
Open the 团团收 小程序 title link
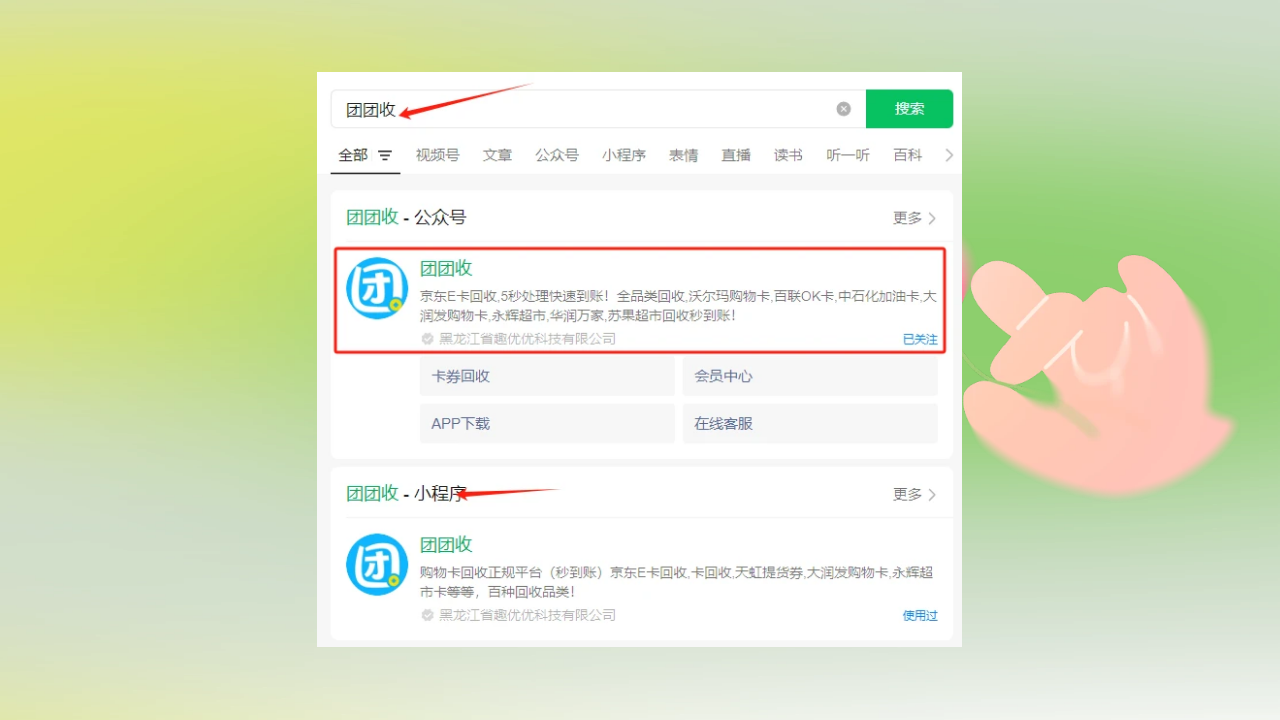(446, 544)
